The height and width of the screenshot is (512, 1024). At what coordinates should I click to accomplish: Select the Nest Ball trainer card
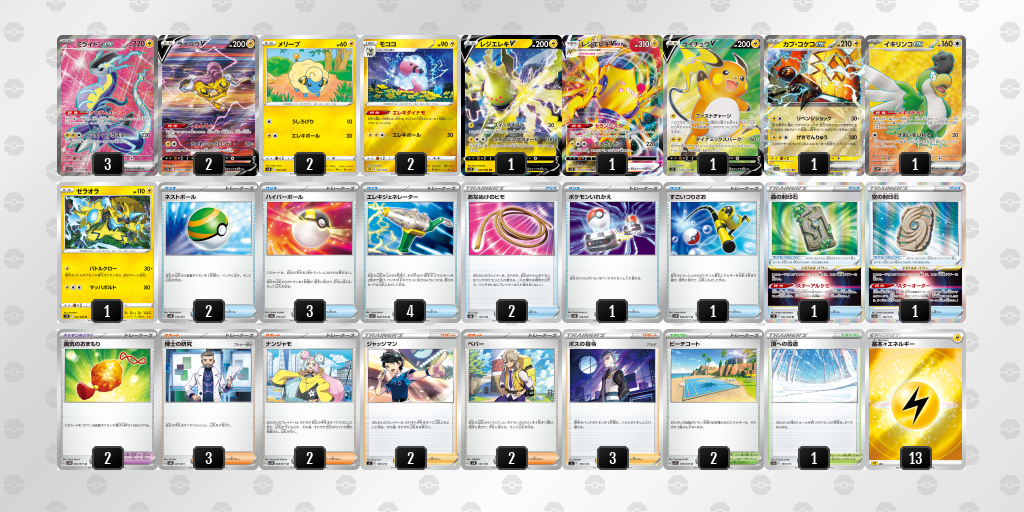point(209,252)
